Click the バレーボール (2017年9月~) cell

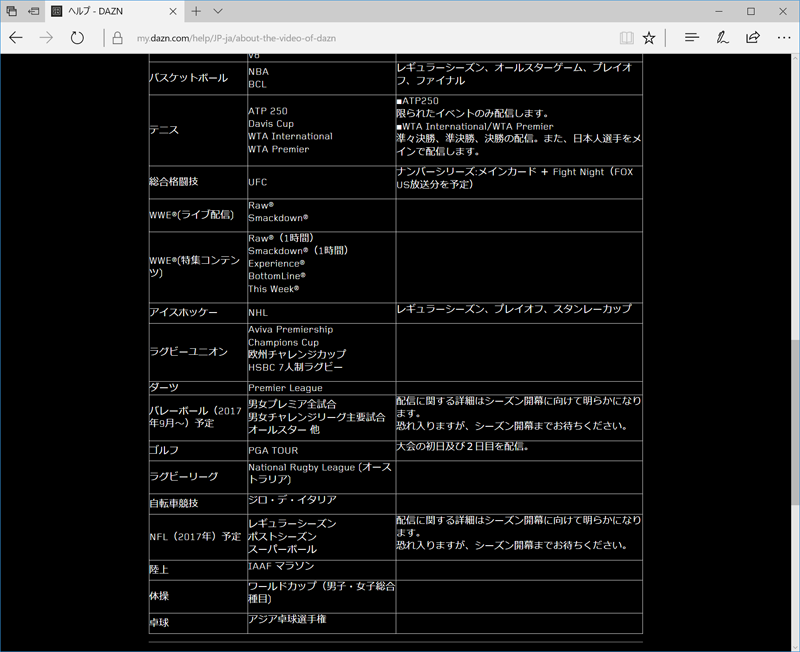point(198,417)
